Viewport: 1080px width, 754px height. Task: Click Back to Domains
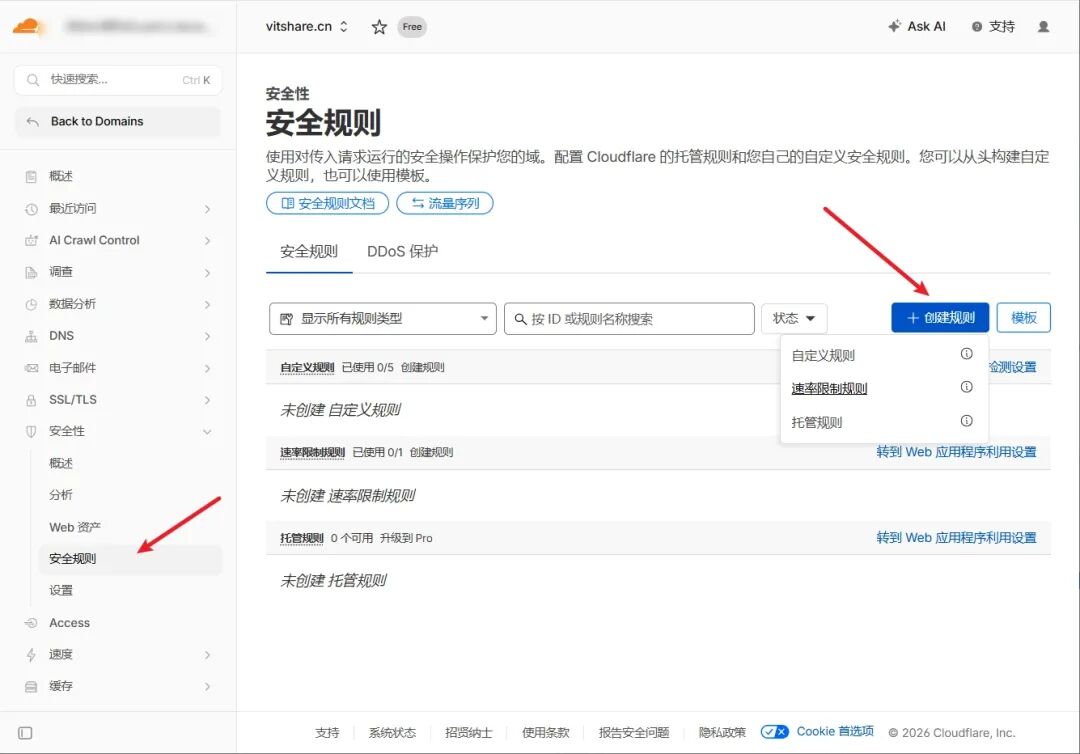[118, 122]
